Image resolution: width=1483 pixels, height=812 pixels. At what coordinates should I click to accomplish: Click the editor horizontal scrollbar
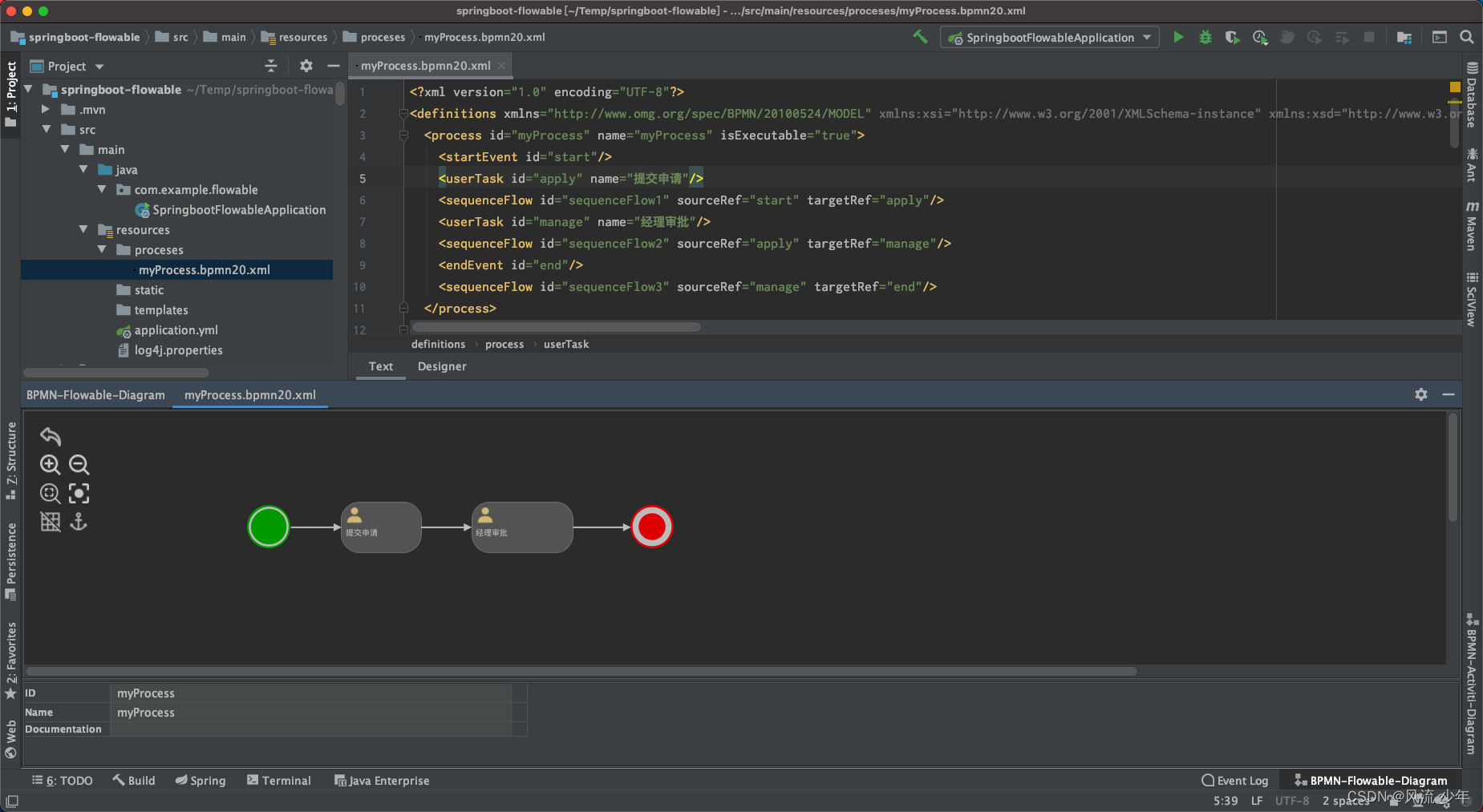tap(556, 327)
